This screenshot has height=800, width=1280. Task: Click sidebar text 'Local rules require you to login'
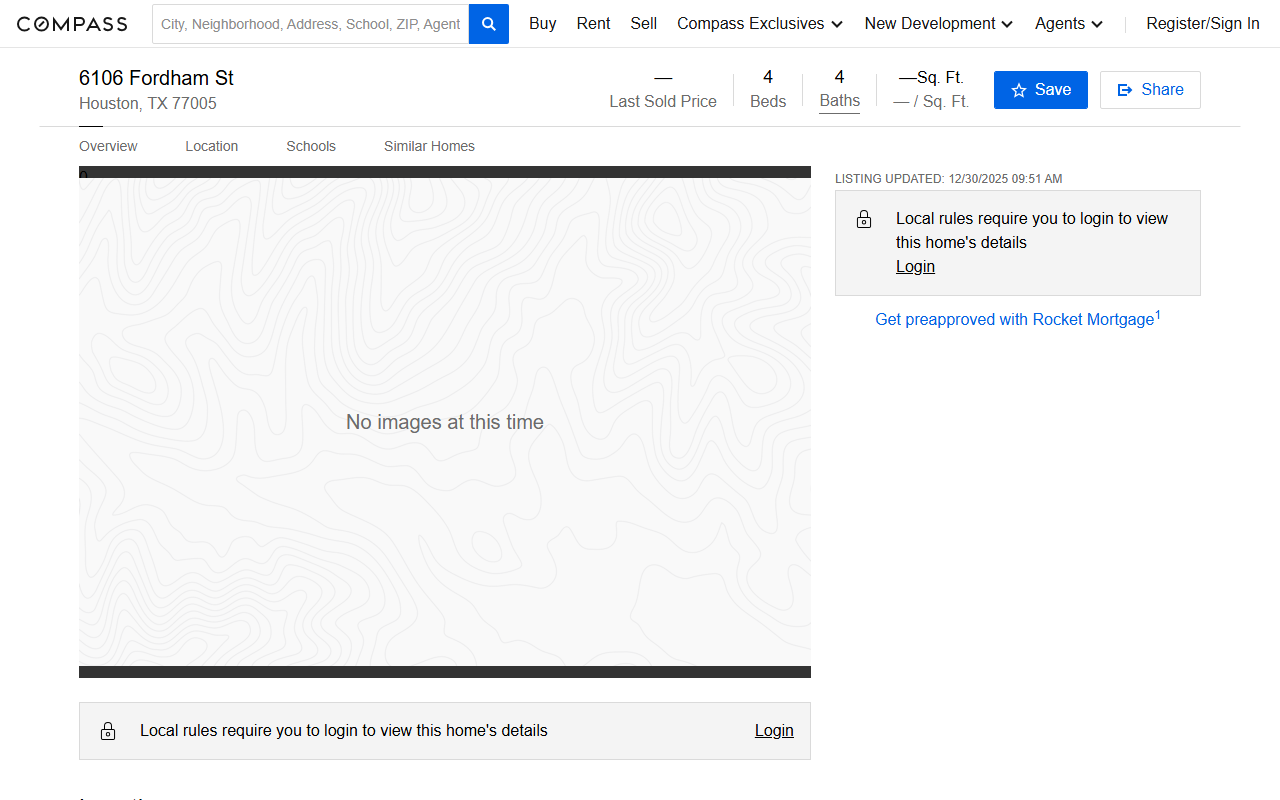[1032, 230]
